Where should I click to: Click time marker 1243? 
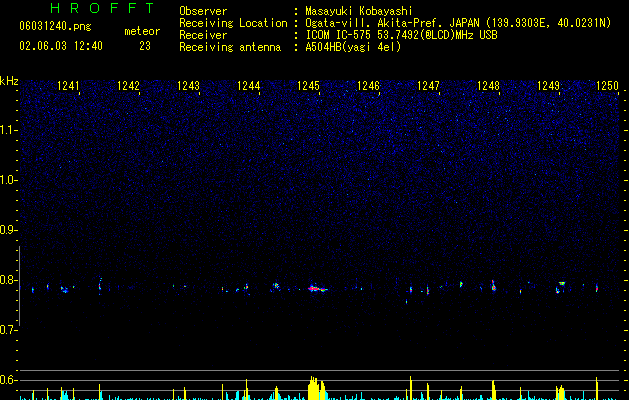188,86
